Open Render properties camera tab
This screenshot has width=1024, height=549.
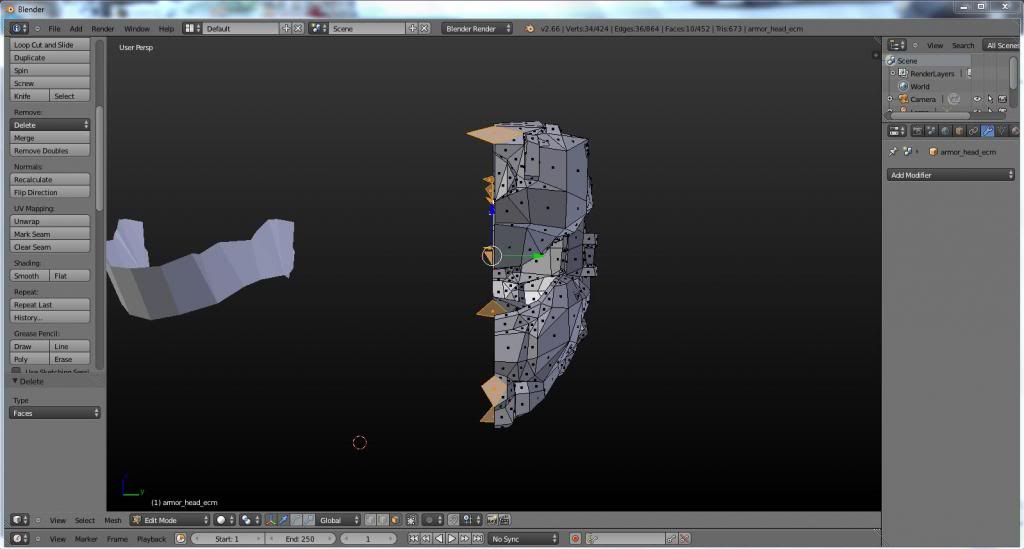point(918,131)
